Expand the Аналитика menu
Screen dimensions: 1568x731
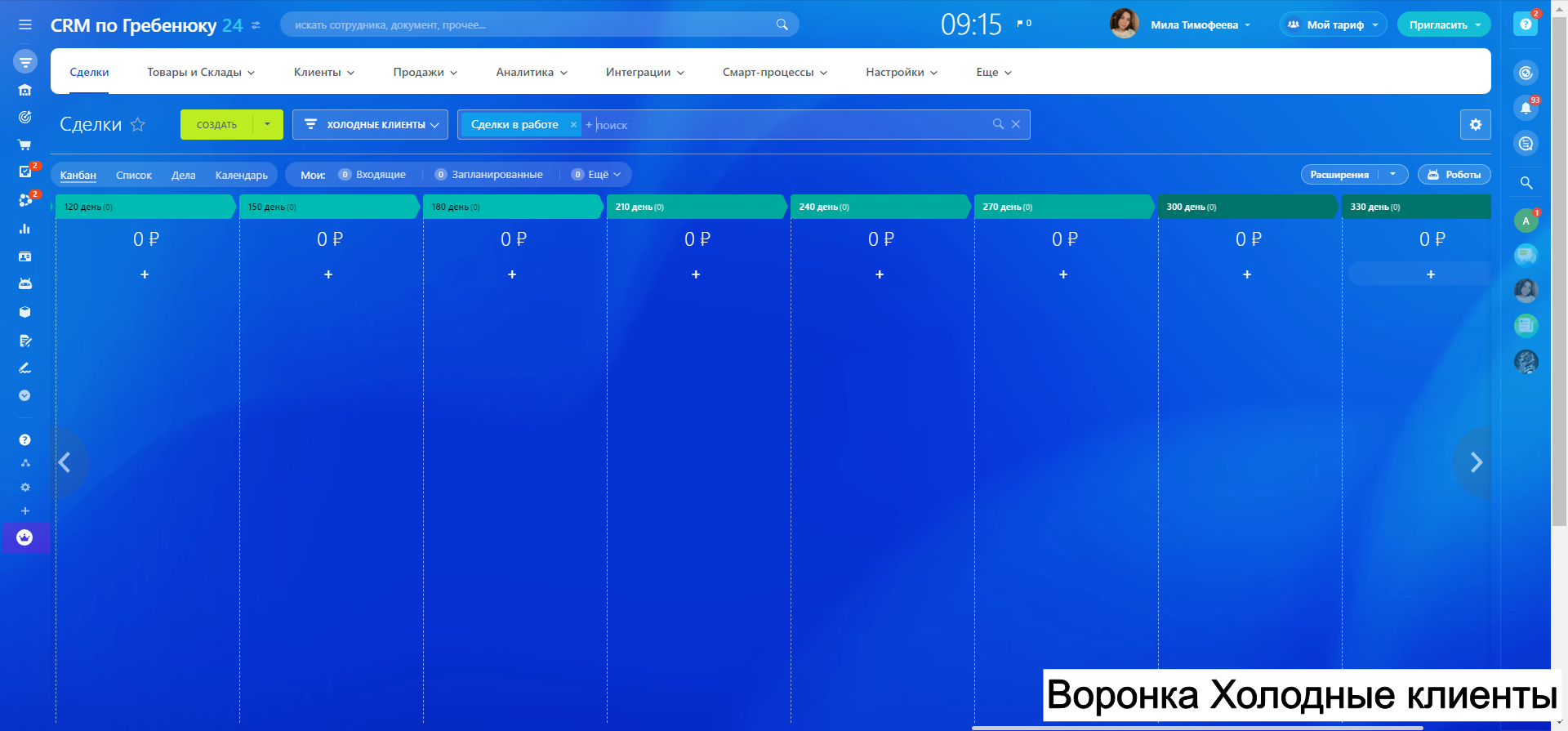pyautogui.click(x=532, y=72)
